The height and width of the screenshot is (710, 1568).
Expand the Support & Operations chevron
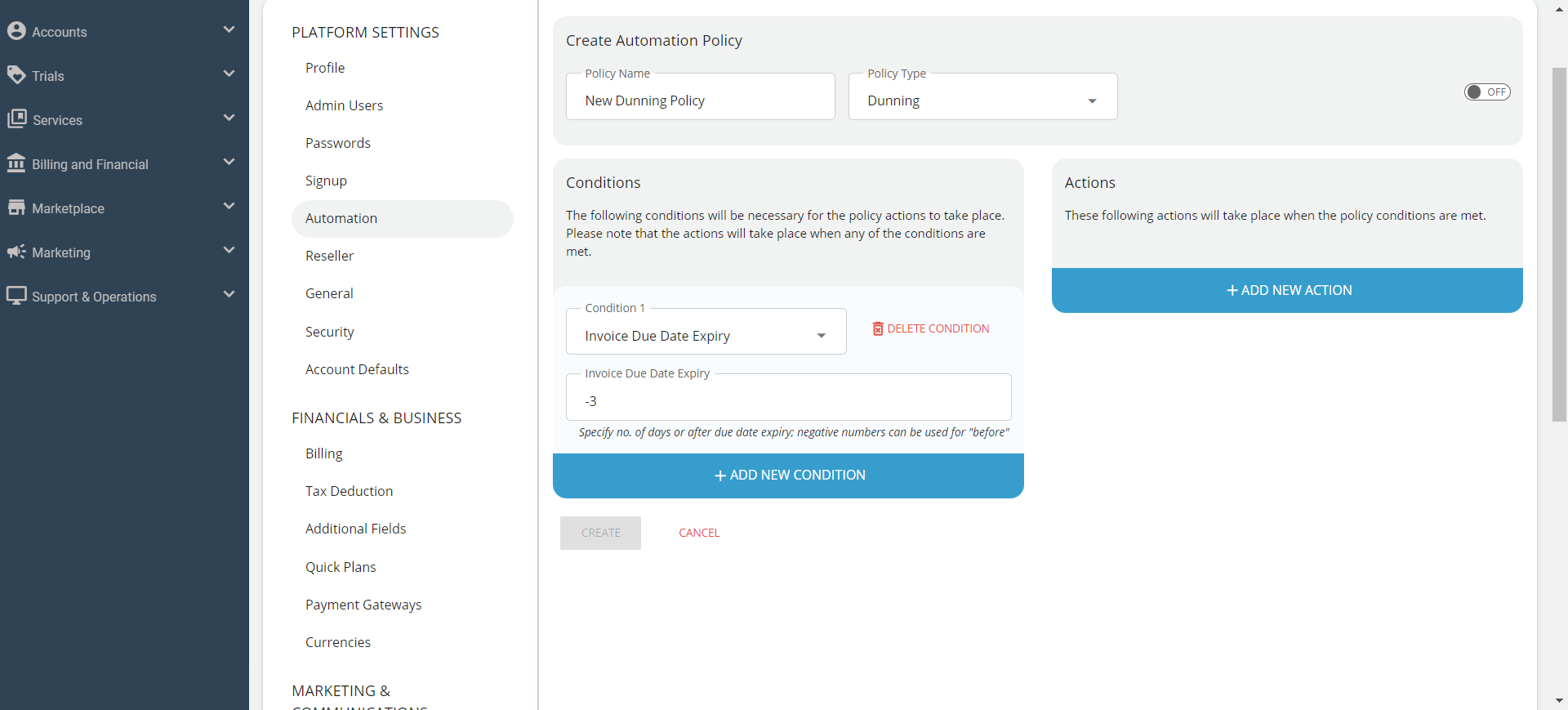(x=229, y=294)
